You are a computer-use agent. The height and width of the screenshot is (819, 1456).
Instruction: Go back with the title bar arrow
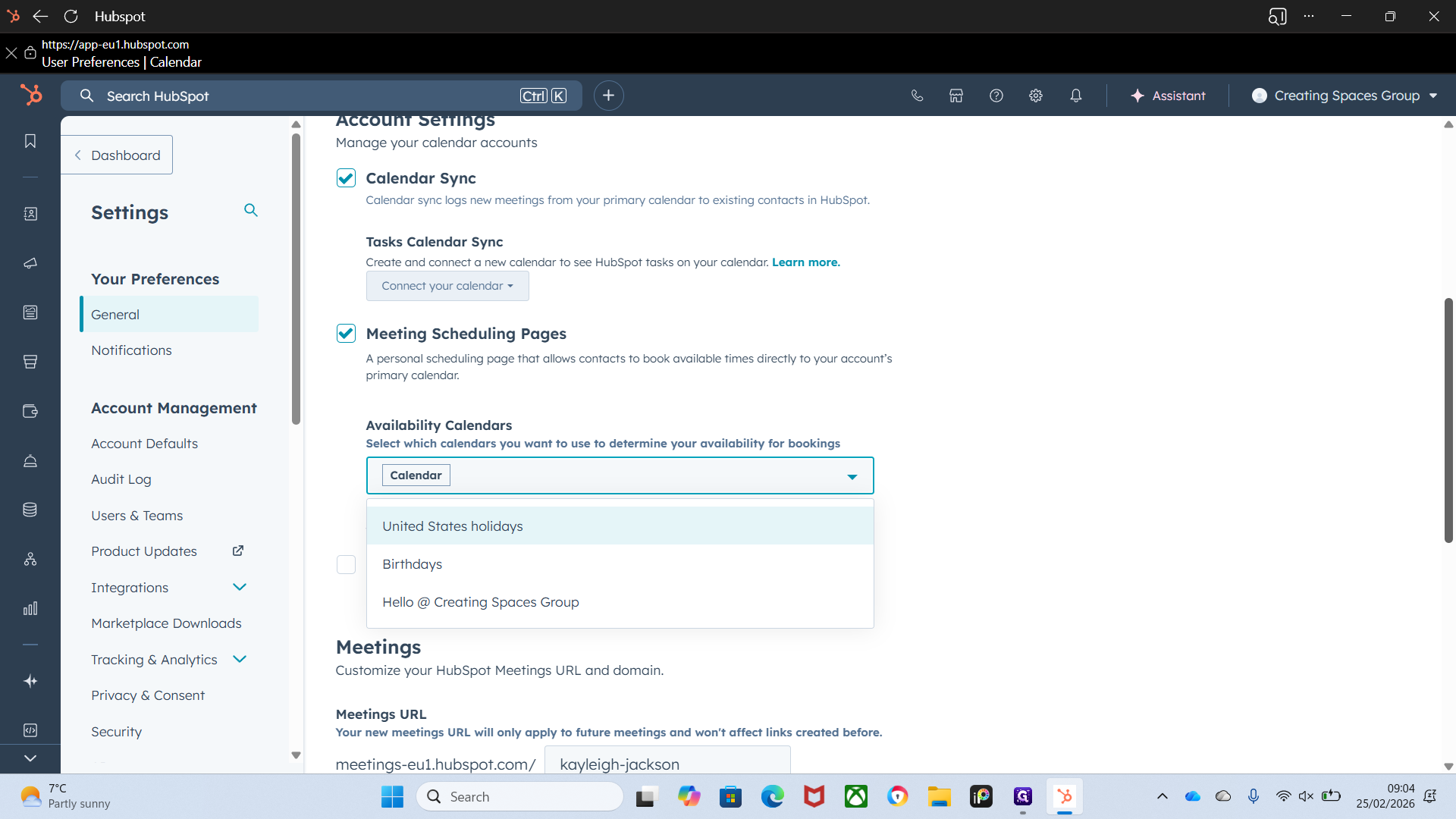click(40, 16)
